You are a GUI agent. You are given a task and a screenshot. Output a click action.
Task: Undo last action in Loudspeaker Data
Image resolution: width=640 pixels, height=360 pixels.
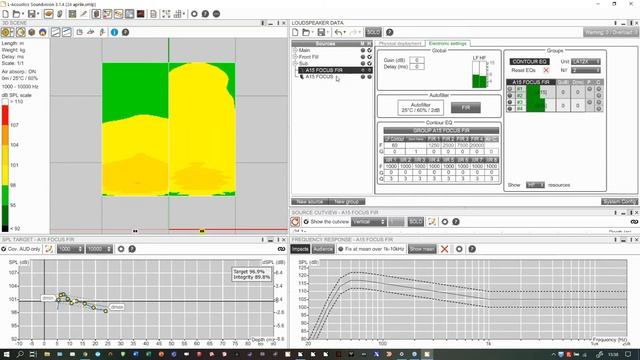pos(338,32)
